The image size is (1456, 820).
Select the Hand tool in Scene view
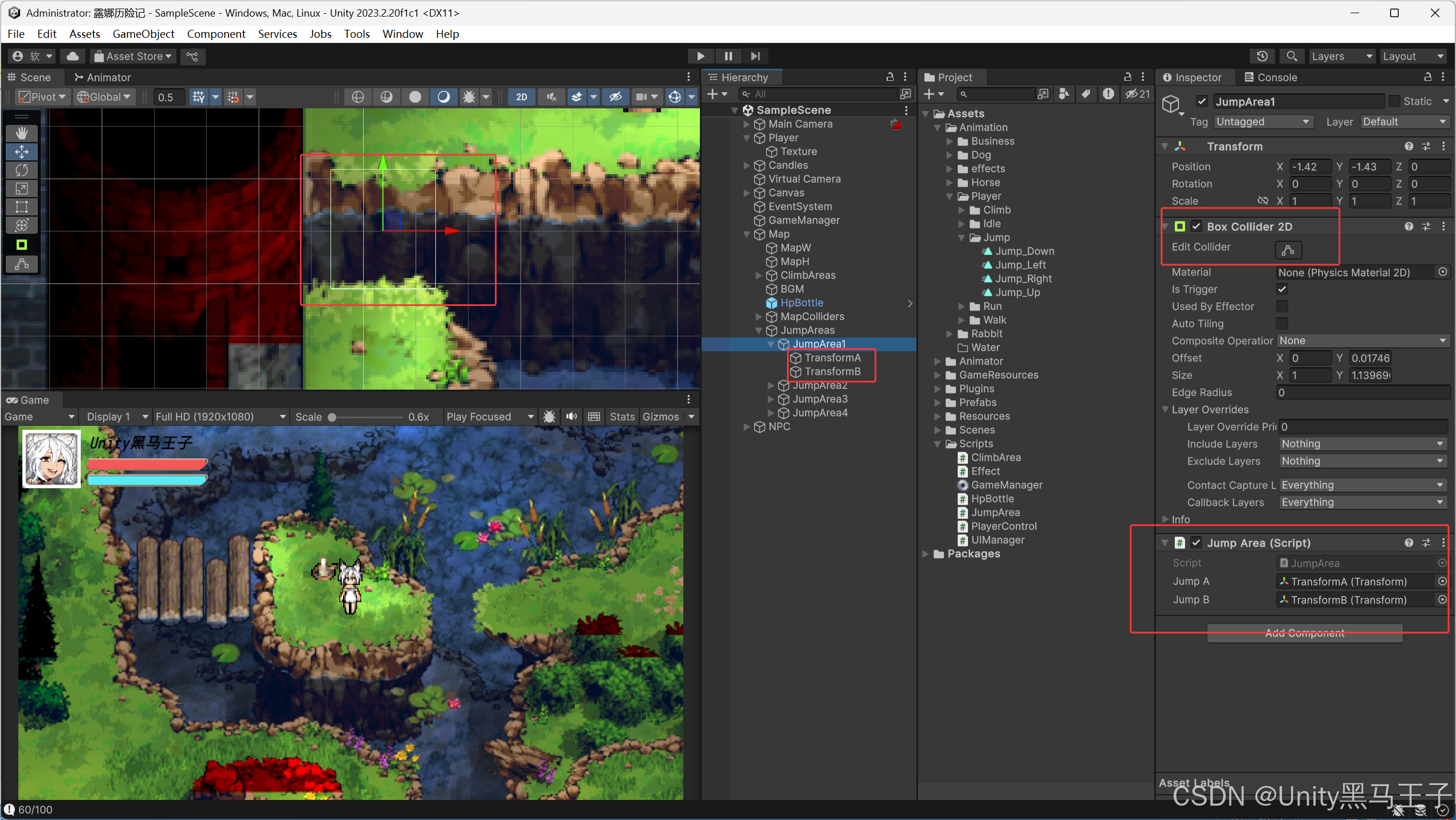click(x=22, y=134)
